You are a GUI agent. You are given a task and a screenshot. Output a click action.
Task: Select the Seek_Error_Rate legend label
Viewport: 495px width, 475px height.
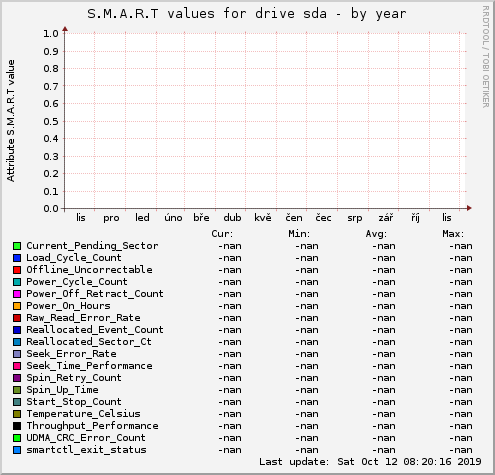[x=71, y=354]
